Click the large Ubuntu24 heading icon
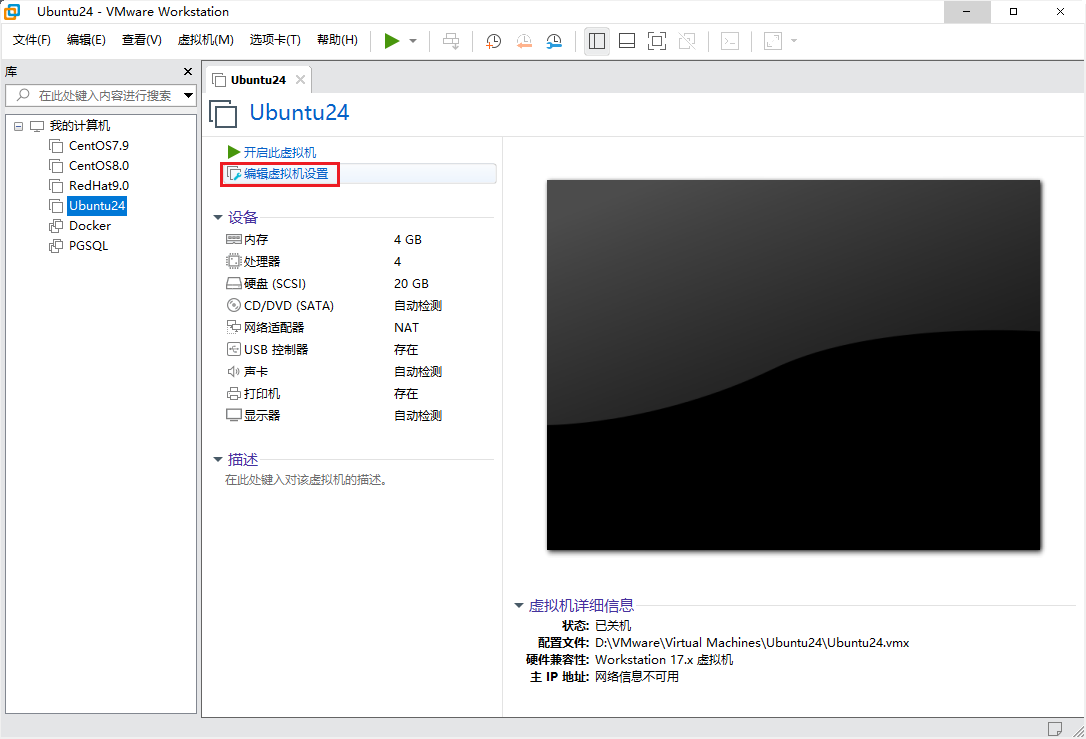 223,114
